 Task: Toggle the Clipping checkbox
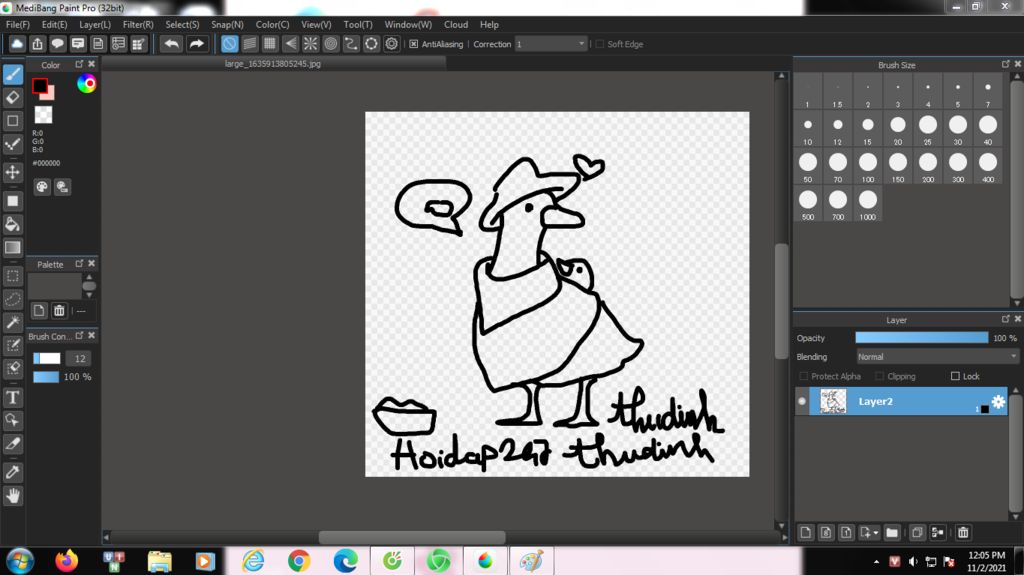[x=880, y=376]
